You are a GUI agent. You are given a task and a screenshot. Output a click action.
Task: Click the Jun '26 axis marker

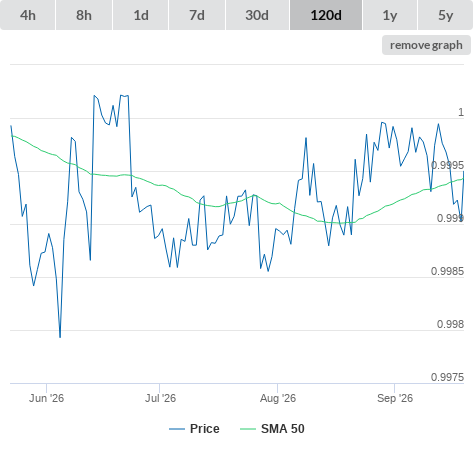pyautogui.click(x=46, y=398)
